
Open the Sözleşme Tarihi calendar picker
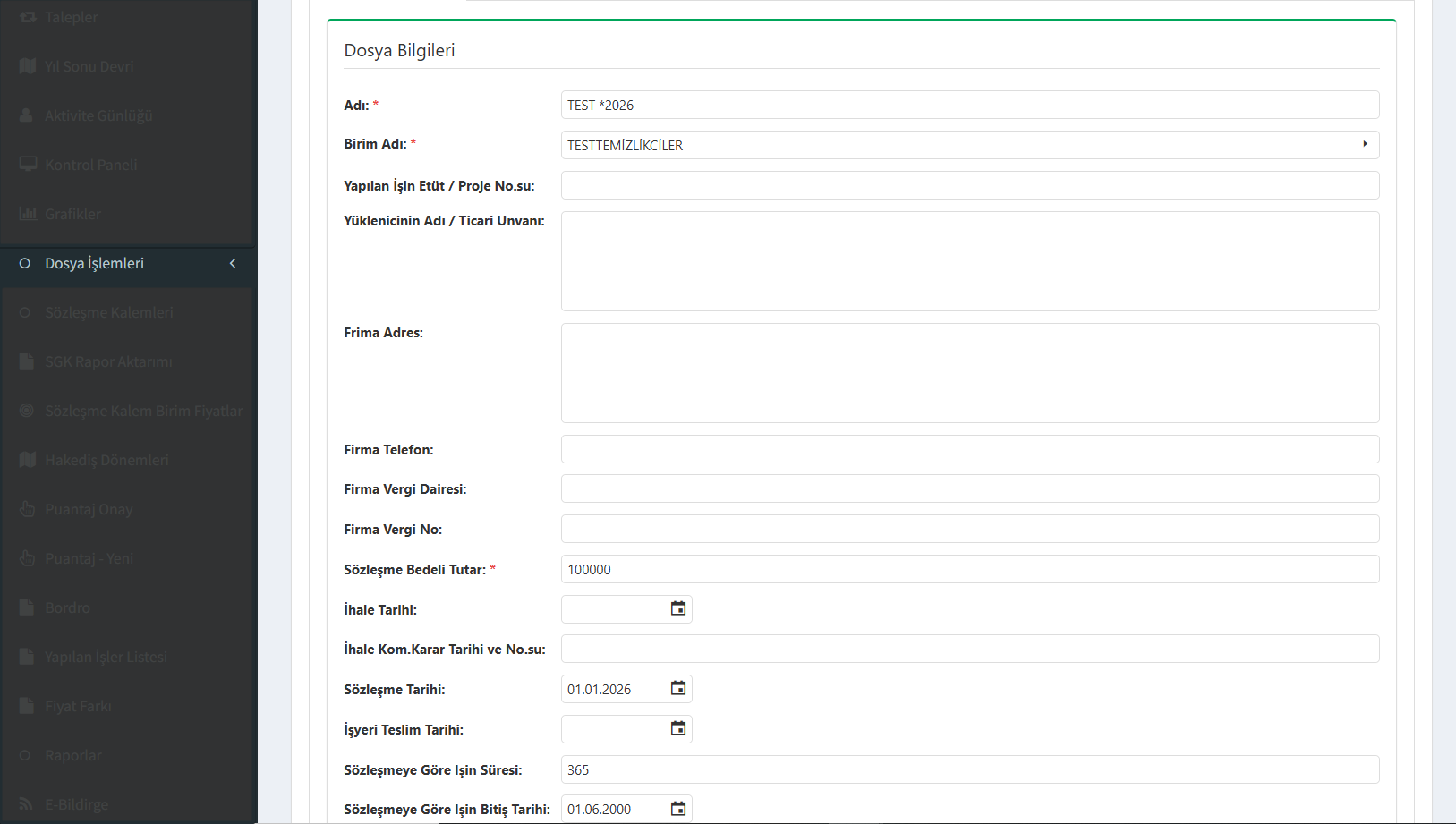[678, 689]
